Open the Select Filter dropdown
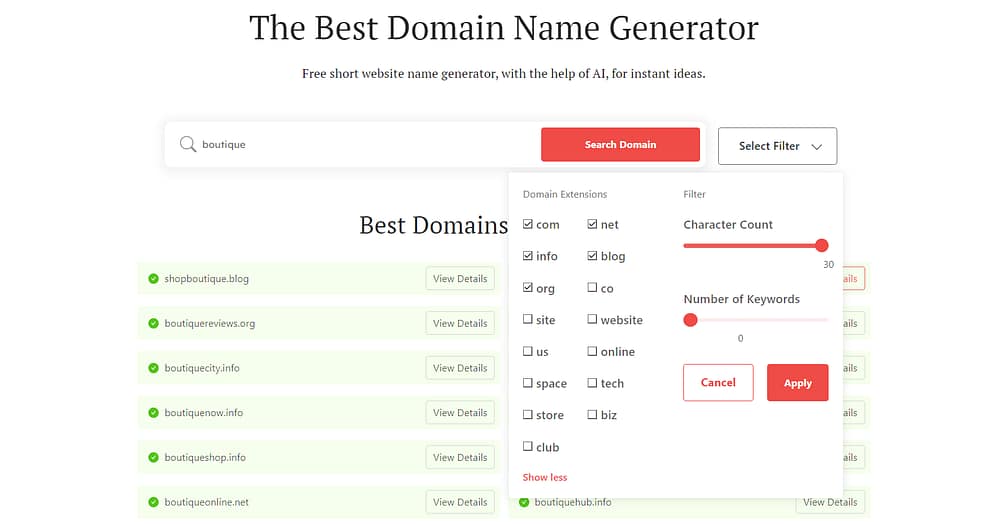This screenshot has width=993, height=525. pyautogui.click(x=777, y=146)
